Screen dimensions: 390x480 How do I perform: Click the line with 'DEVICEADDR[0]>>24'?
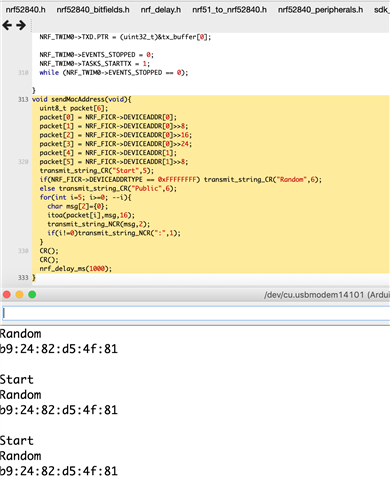pyautogui.click(x=116, y=144)
